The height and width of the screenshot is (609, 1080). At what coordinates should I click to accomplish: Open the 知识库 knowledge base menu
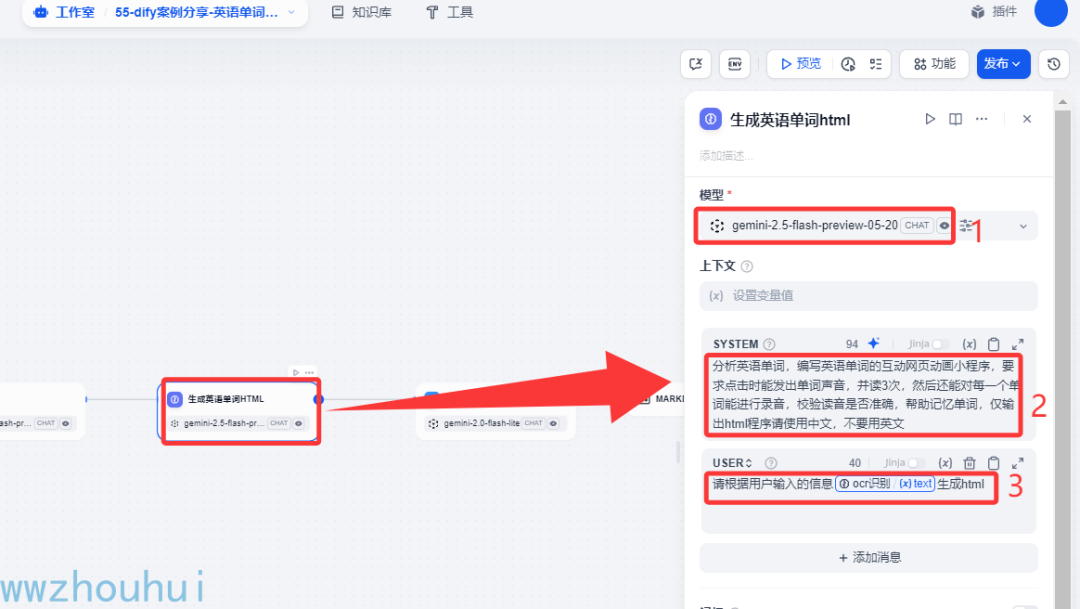362,12
